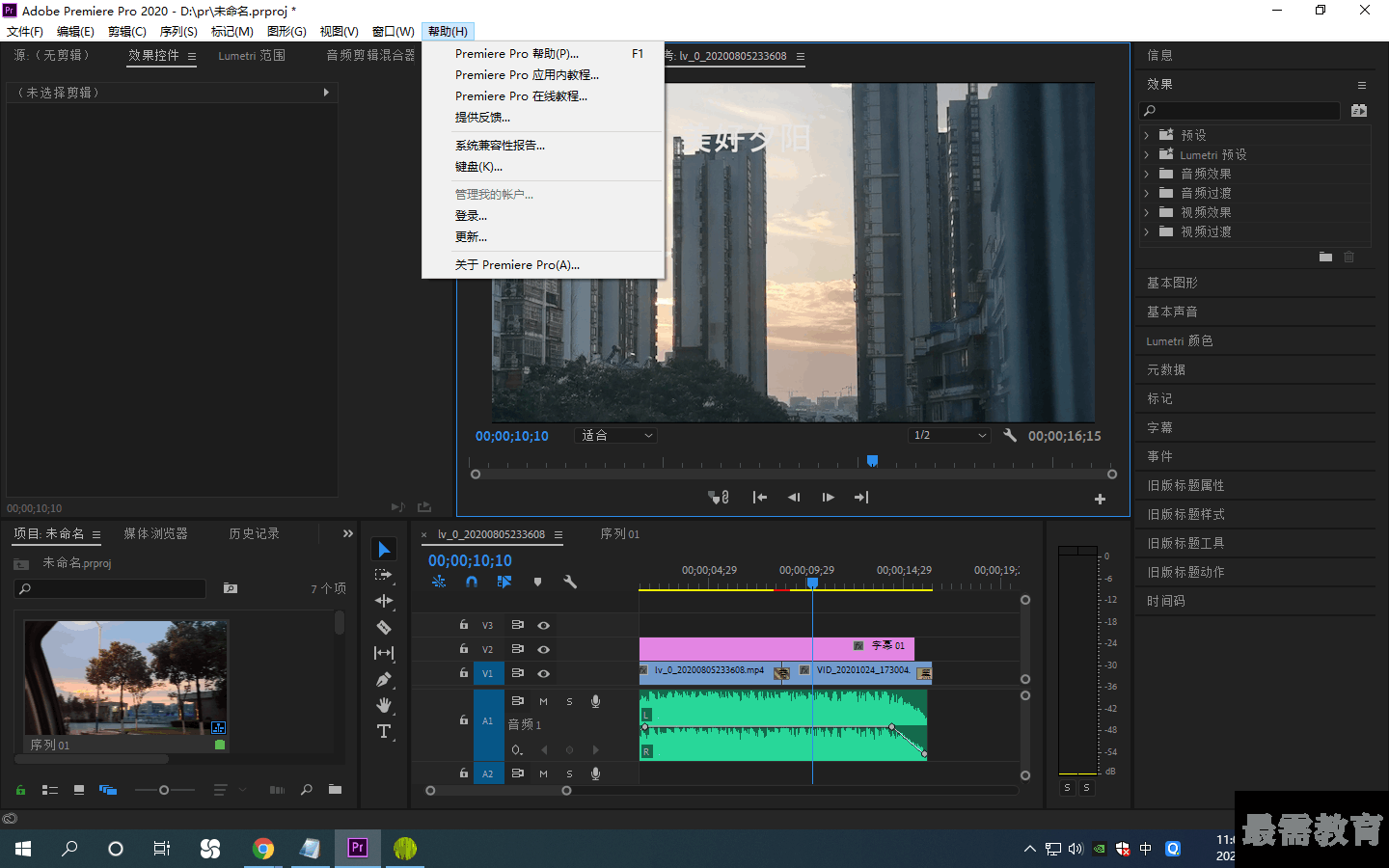The height and width of the screenshot is (868, 1389).
Task: Select the Hand tool
Action: click(x=384, y=705)
